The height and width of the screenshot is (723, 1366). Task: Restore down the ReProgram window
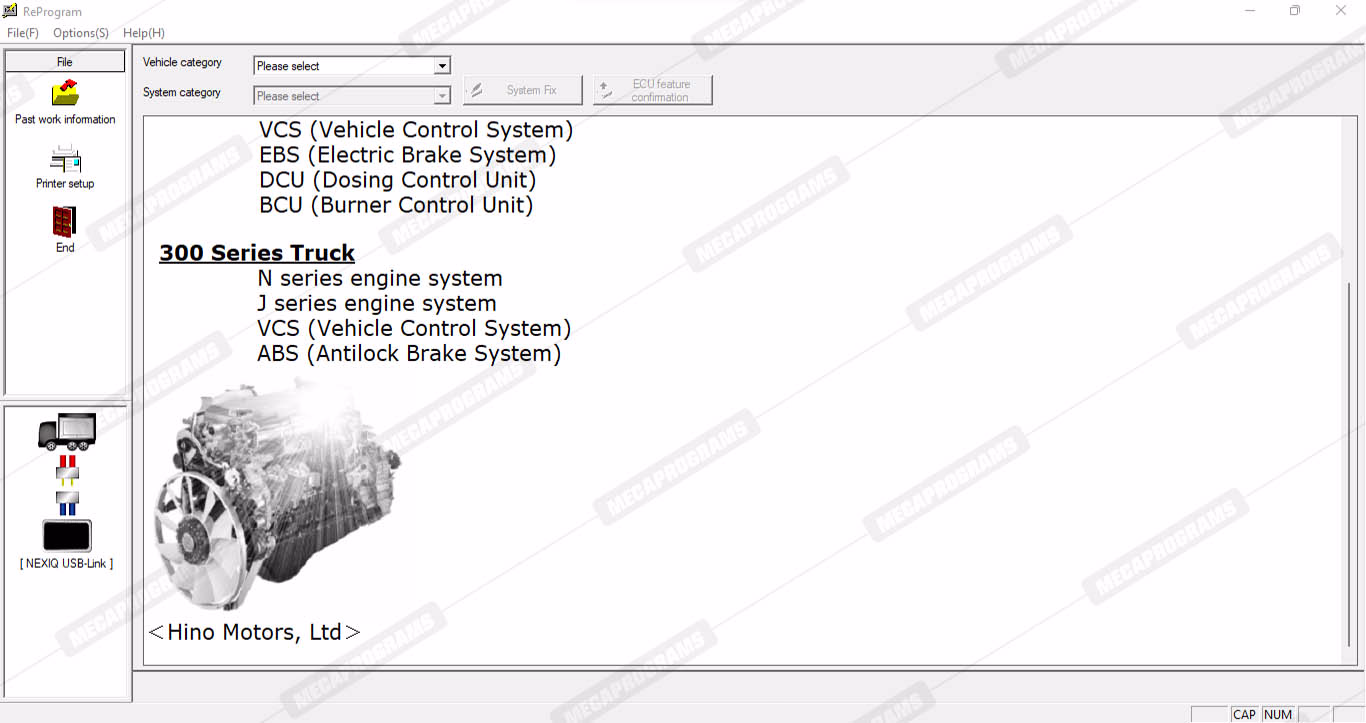pos(1295,11)
